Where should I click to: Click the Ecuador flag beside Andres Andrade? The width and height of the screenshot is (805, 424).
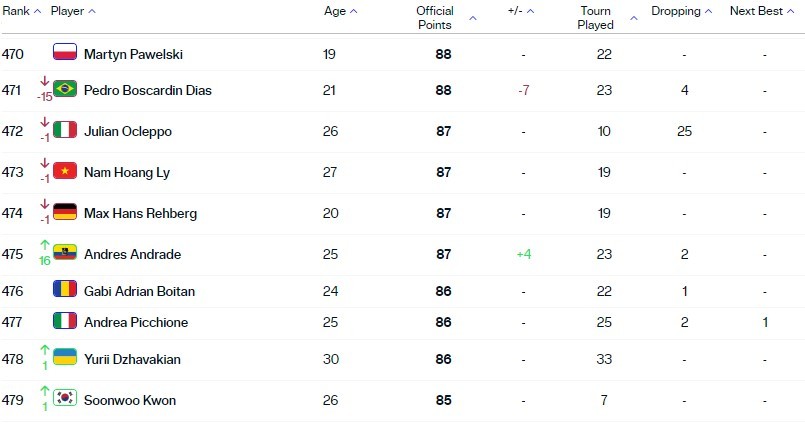click(65, 253)
